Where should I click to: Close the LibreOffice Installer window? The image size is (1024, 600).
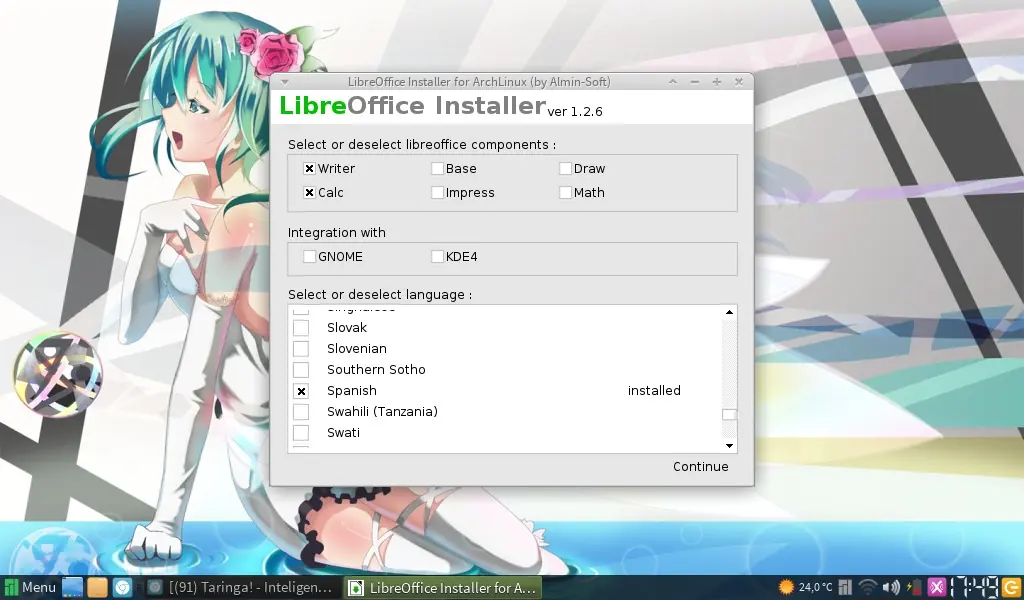click(739, 82)
